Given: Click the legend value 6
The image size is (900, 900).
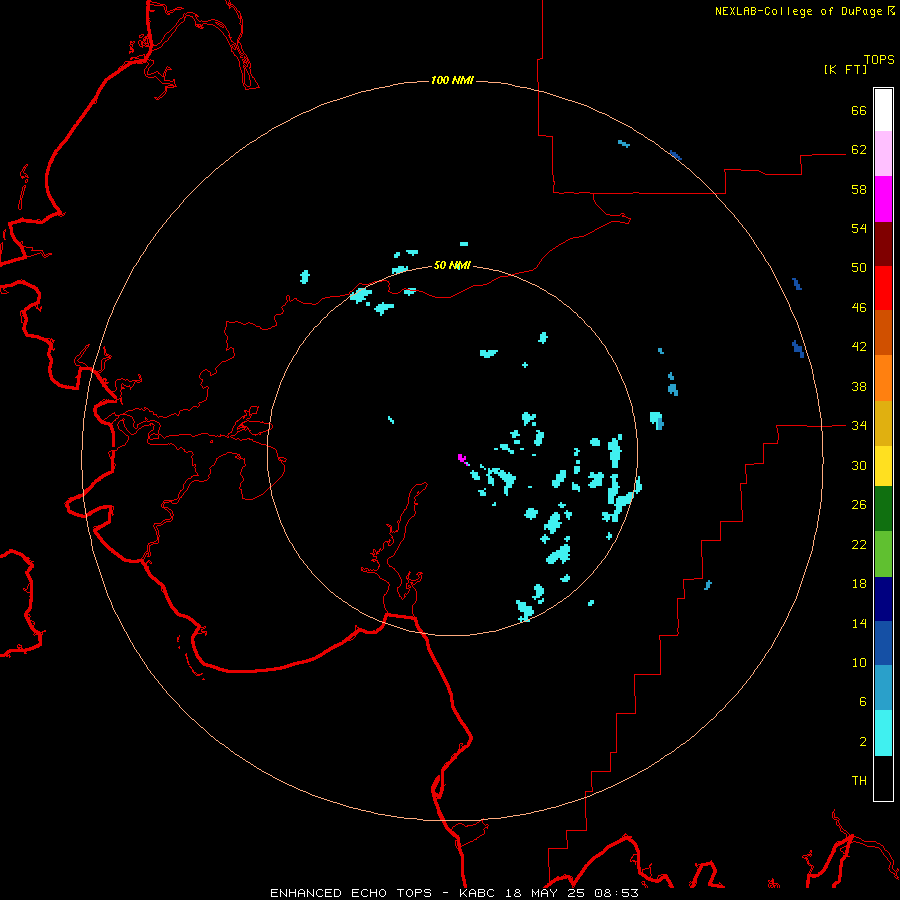Looking at the screenshot, I should (863, 702).
